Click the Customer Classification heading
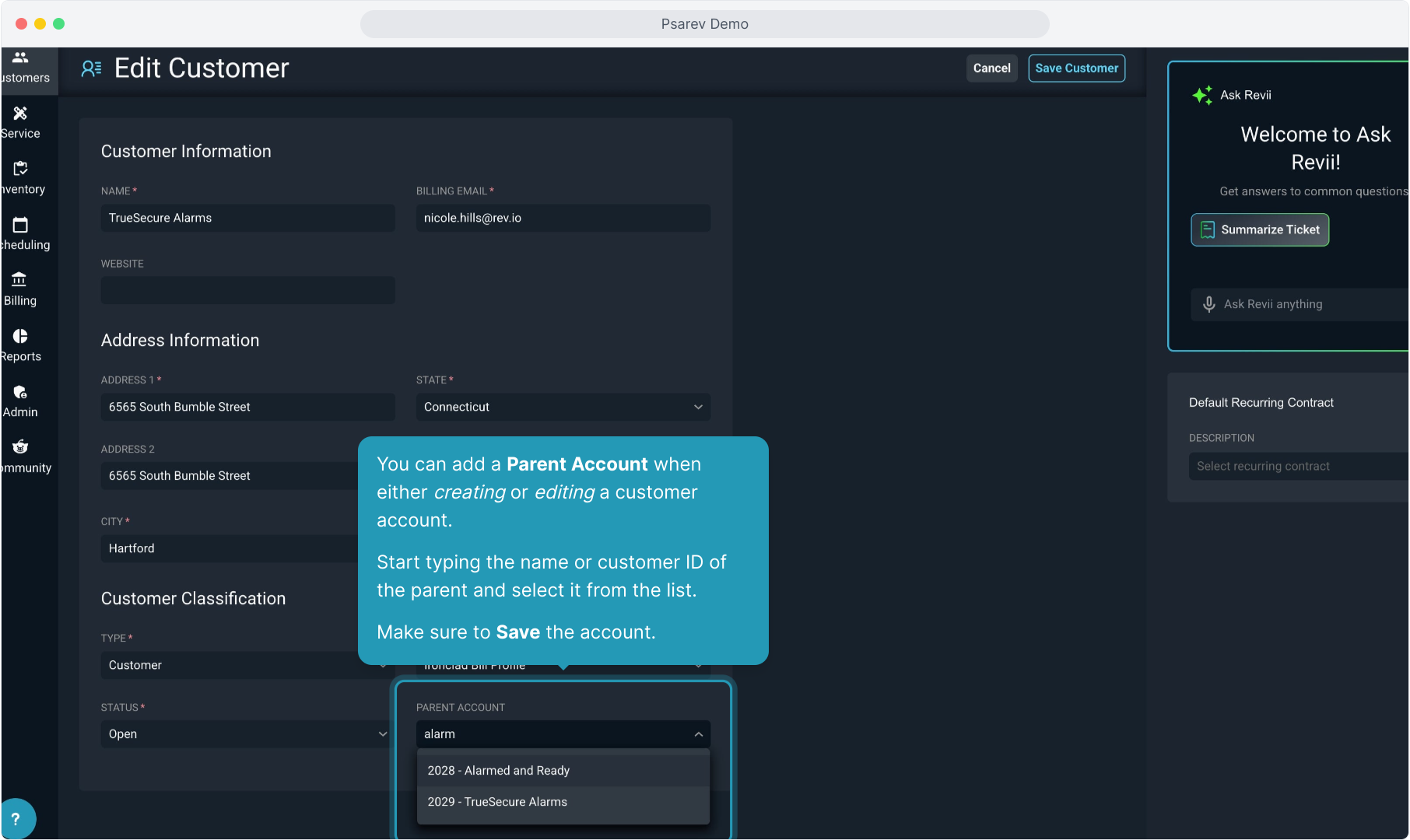The width and height of the screenshot is (1410, 840). click(194, 599)
